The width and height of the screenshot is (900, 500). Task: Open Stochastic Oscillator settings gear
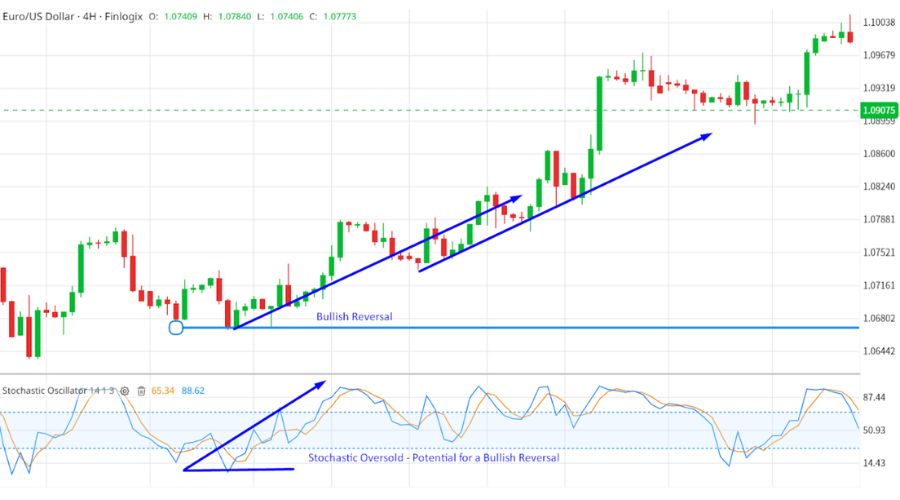click(x=125, y=390)
